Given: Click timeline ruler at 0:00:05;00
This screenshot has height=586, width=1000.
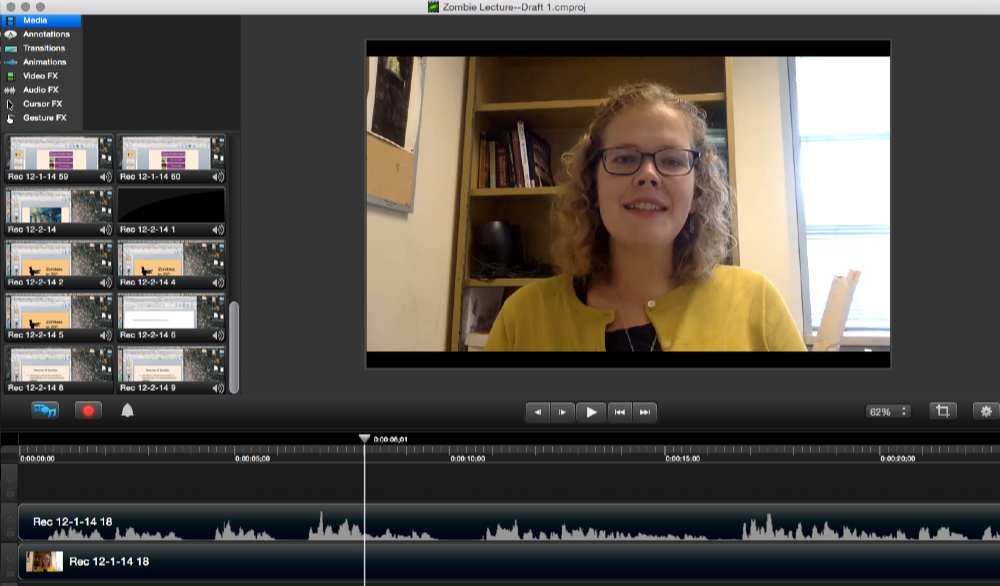Looking at the screenshot, I should pos(253,458).
